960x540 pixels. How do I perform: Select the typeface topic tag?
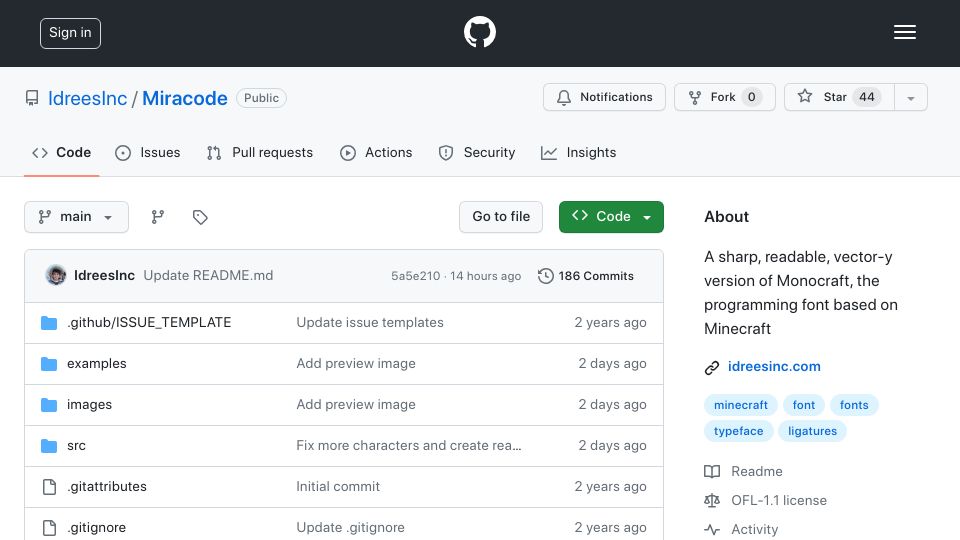[x=738, y=431]
